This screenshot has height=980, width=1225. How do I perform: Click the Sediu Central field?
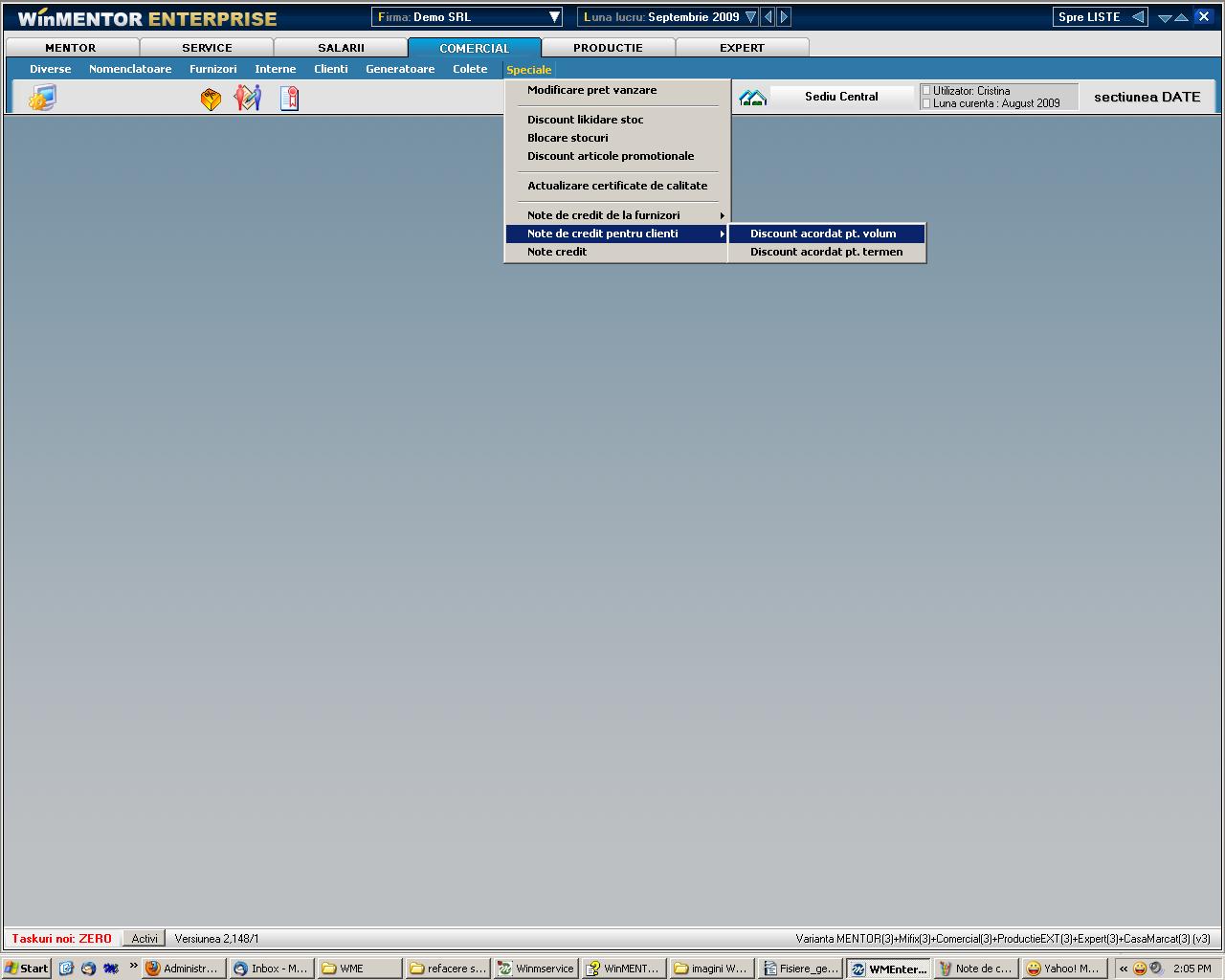click(841, 97)
